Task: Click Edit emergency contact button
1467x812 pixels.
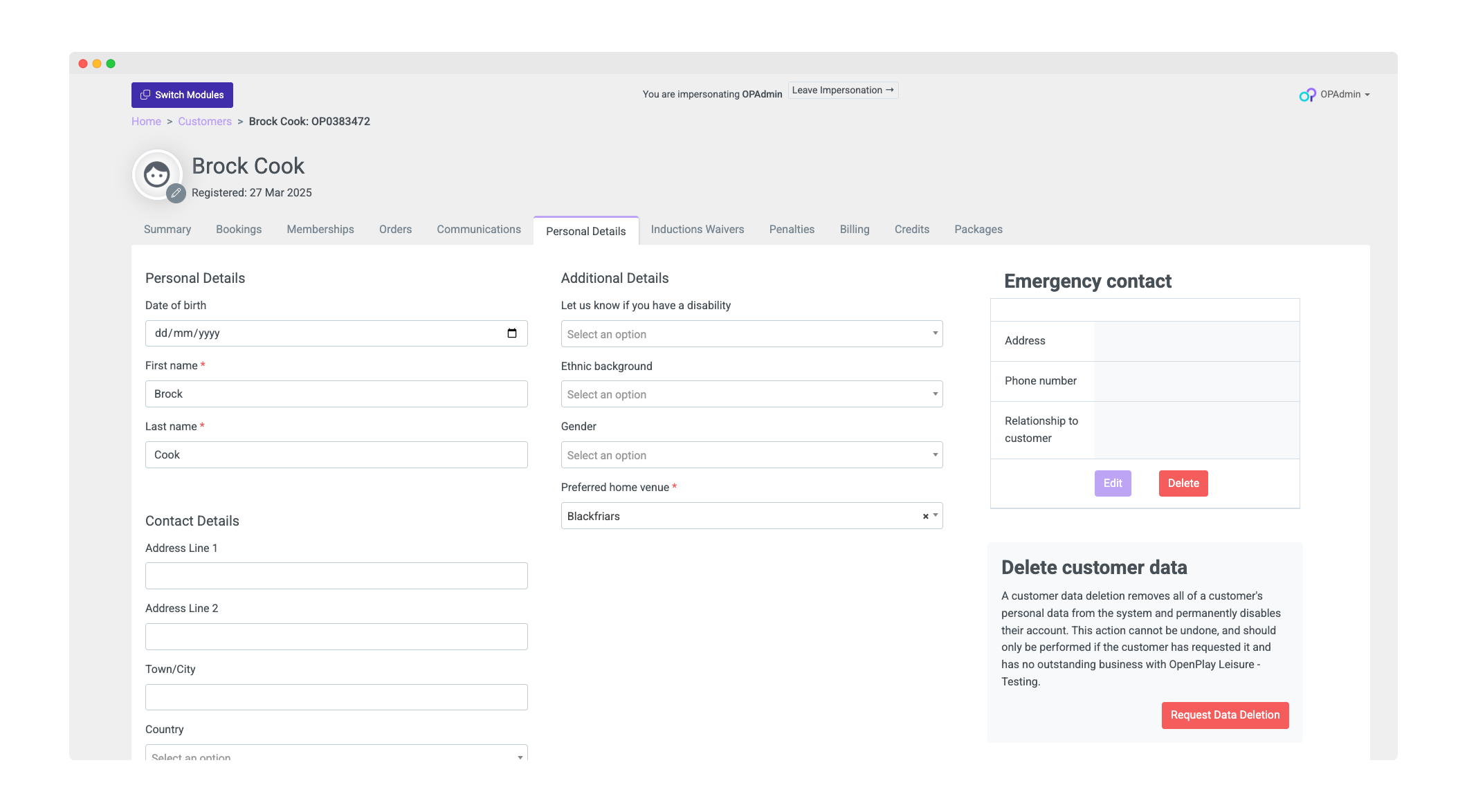Action: click(1113, 483)
